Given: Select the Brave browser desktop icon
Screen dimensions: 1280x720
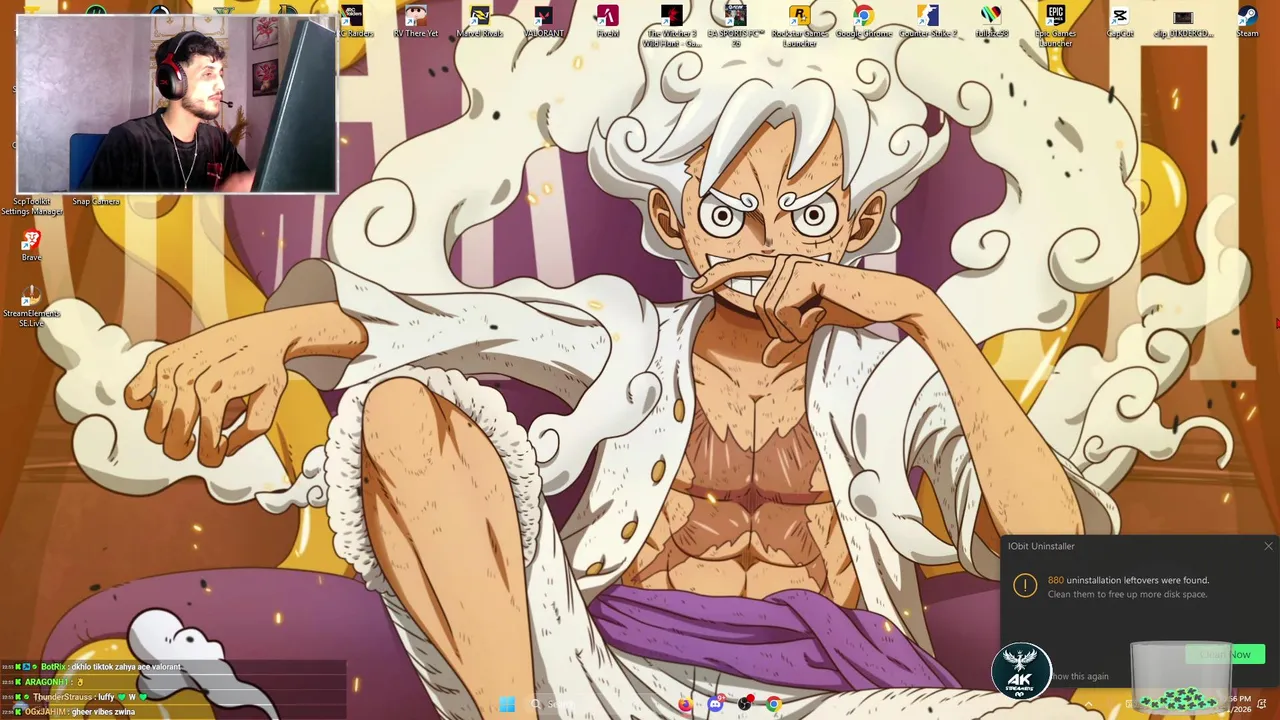Looking at the screenshot, I should (x=31, y=245).
